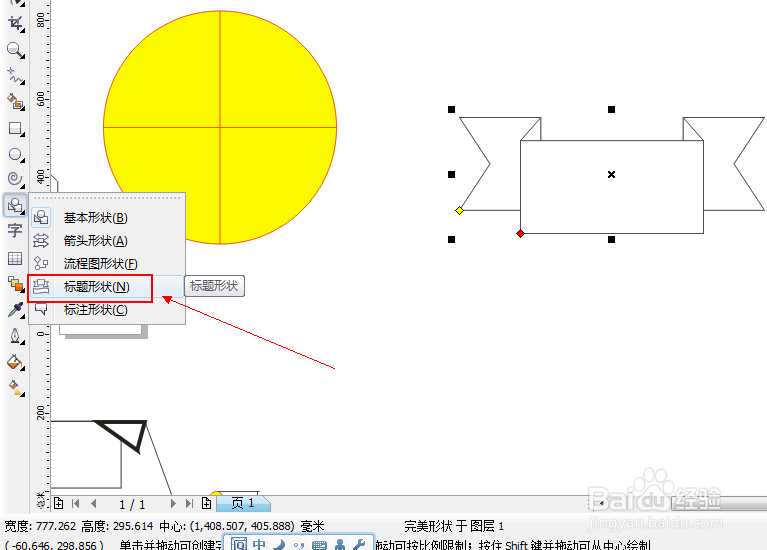This screenshot has height=550, width=767.
Task: Click the bottom-middle selection handle of banner
Action: coord(611,239)
